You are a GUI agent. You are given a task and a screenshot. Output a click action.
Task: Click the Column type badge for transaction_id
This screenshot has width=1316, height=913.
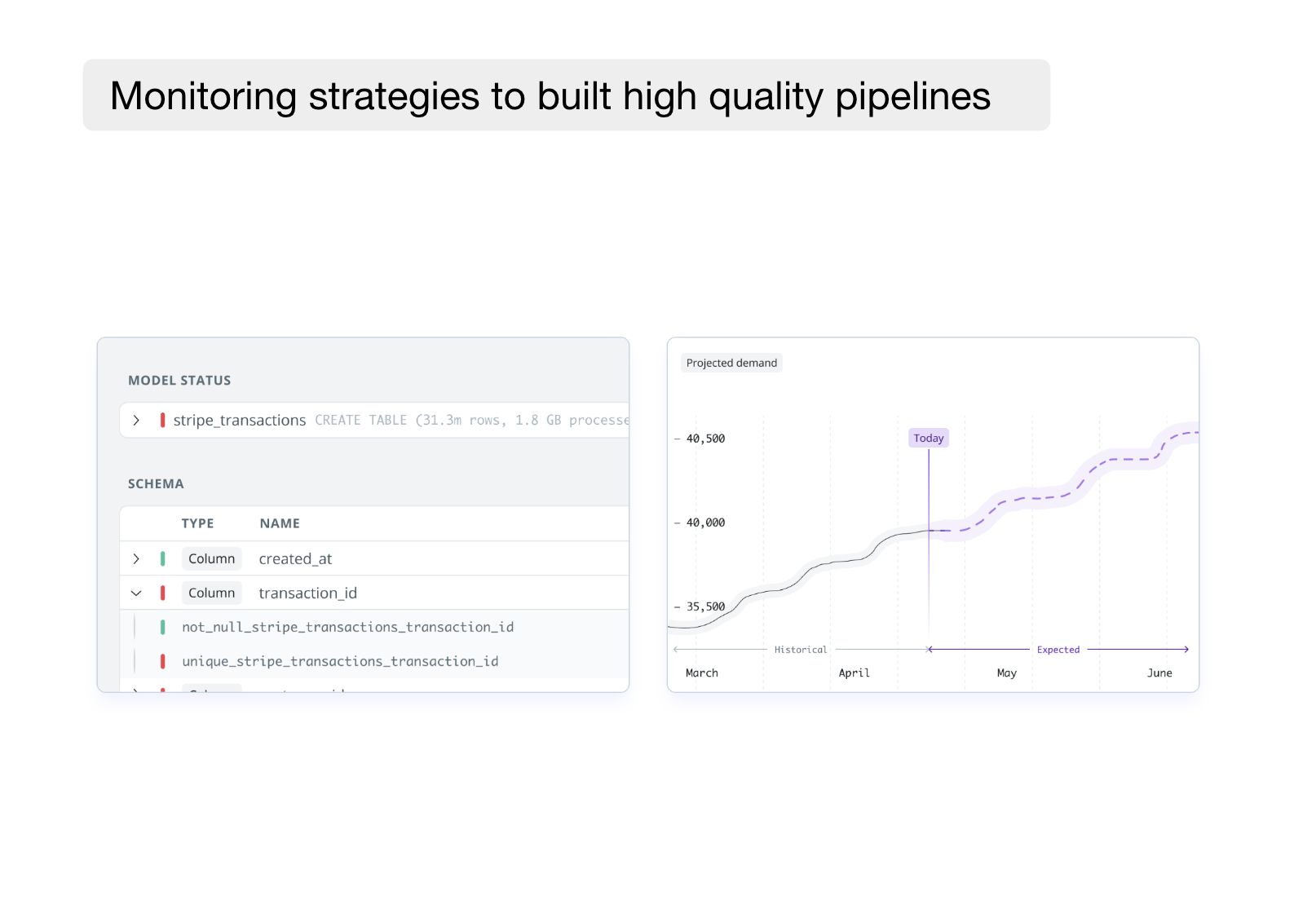(212, 593)
